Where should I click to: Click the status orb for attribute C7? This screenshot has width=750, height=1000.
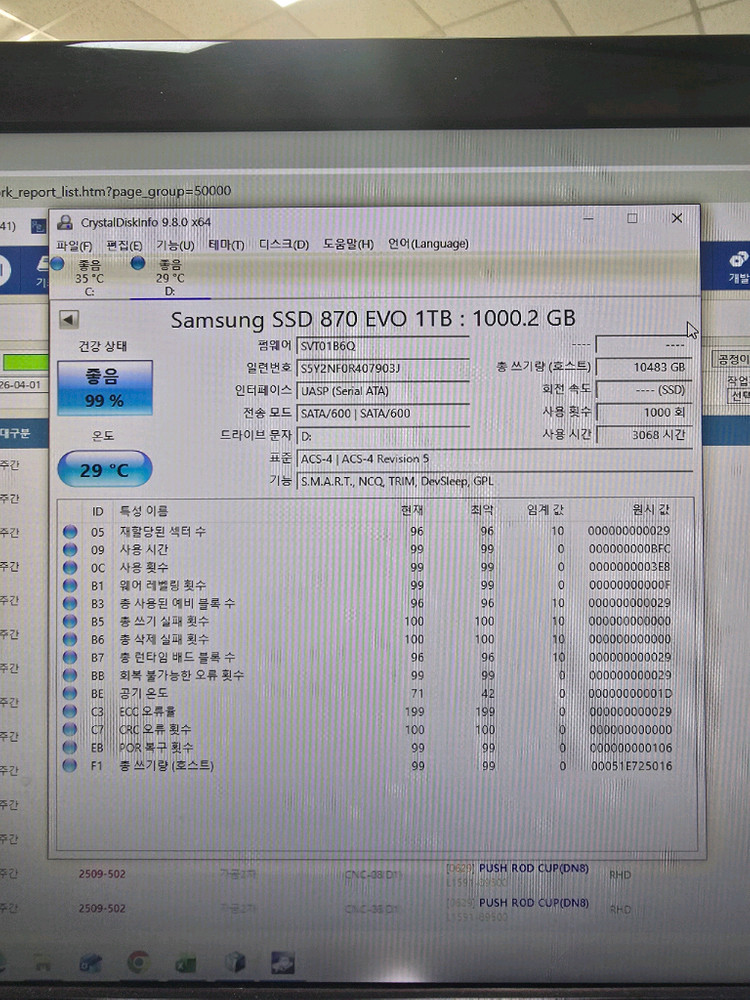[70, 730]
